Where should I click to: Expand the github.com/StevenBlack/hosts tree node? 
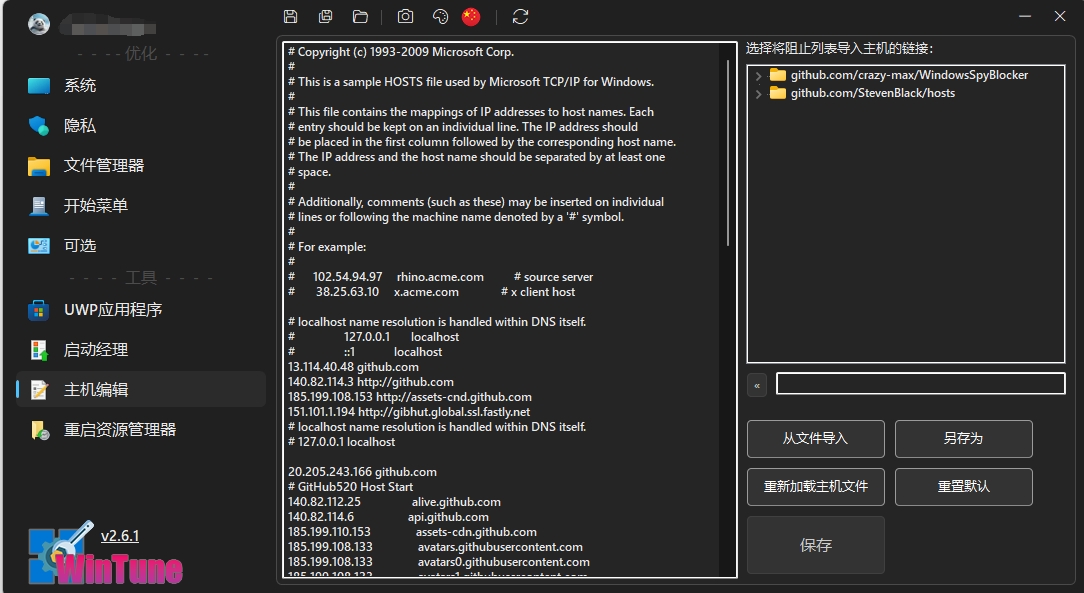click(x=759, y=94)
